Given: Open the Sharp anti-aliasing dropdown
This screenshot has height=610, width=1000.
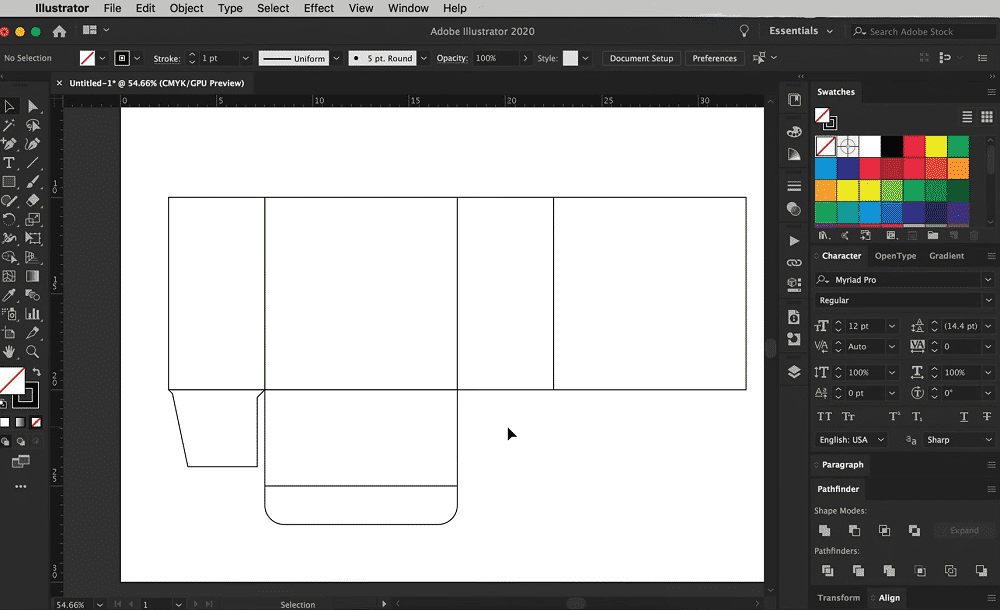Looking at the screenshot, I should (x=987, y=440).
